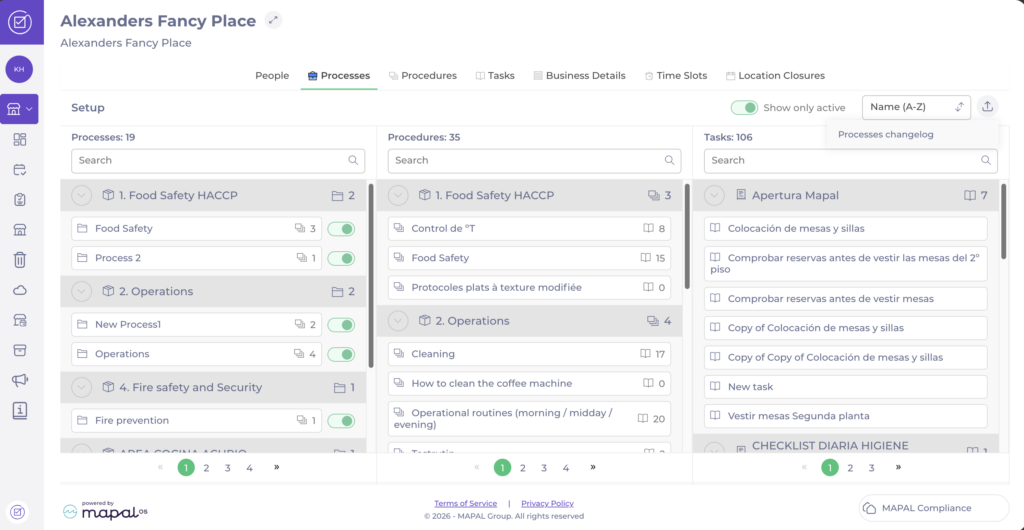This screenshot has height=530, width=1024.
Task: Switch to the Procedures tab
Action: point(423,76)
